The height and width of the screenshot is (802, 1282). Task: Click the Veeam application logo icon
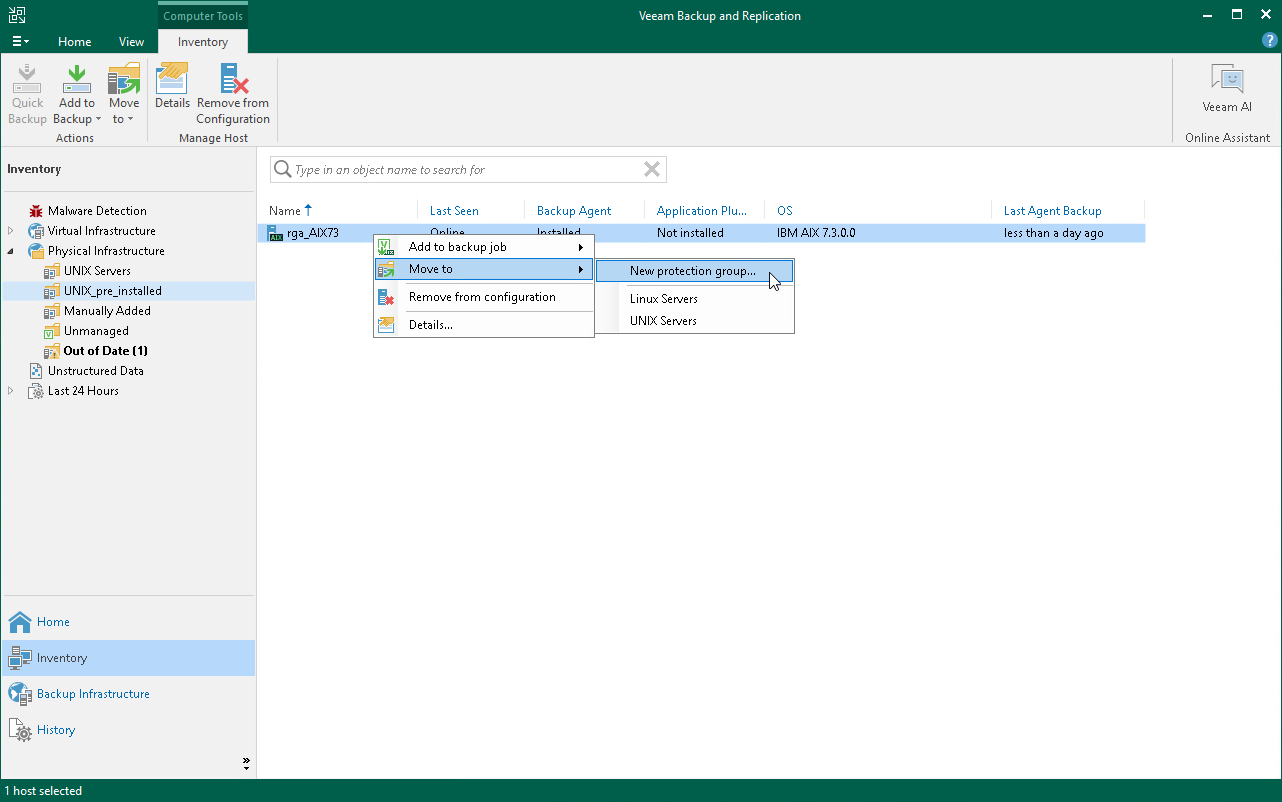17,15
